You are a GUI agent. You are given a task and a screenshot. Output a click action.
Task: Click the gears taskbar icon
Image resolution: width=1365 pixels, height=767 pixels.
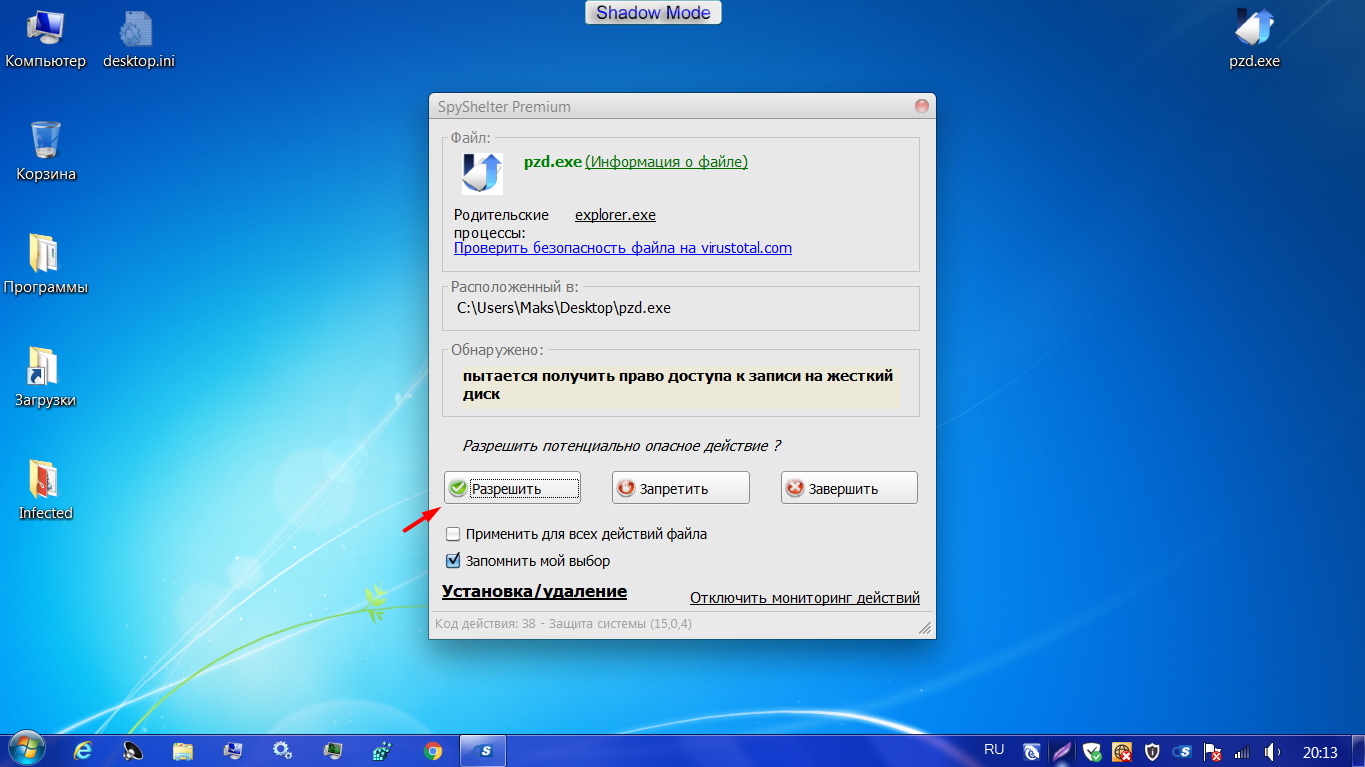(283, 750)
